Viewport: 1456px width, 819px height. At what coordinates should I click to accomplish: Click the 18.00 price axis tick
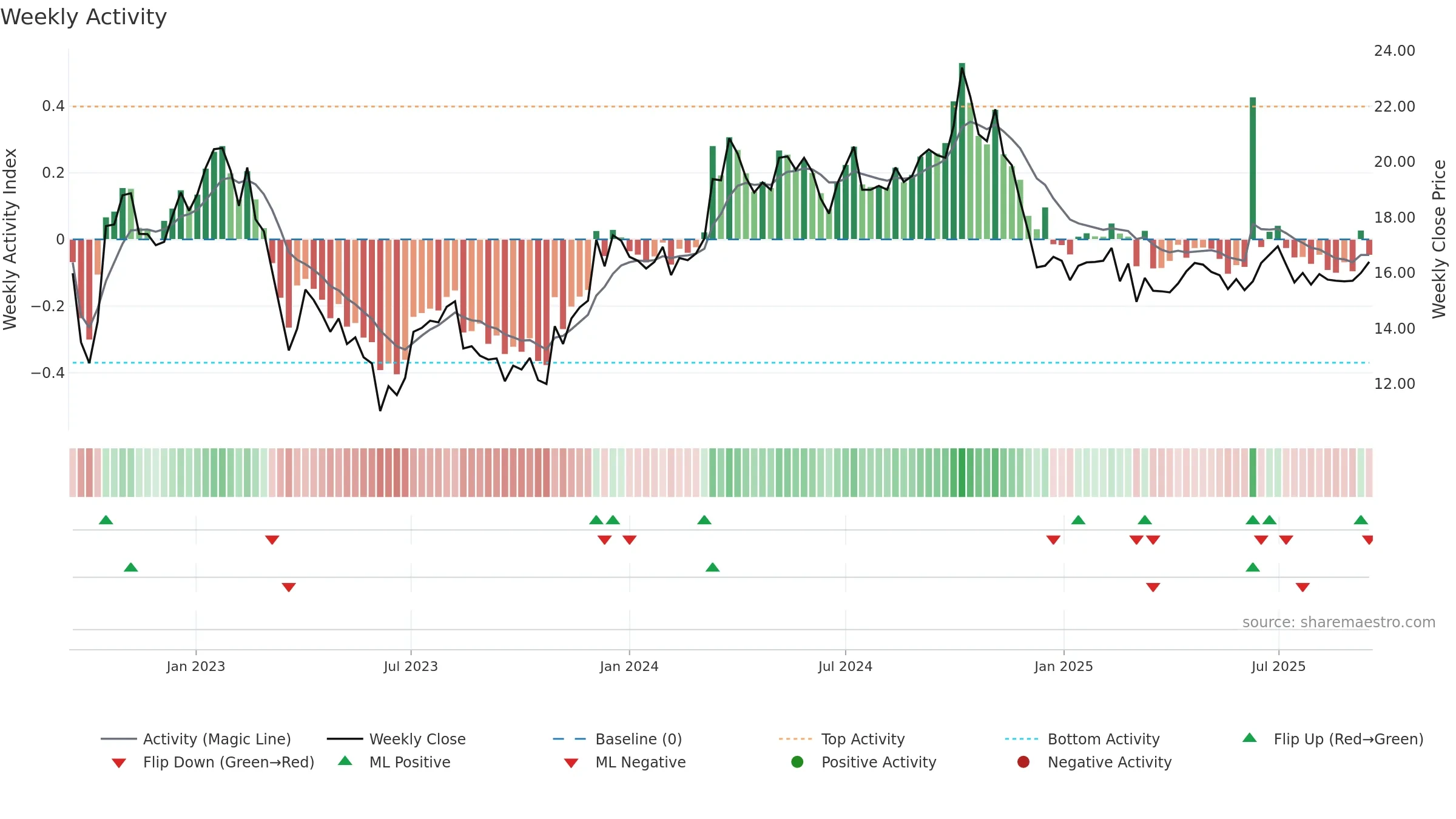pyautogui.click(x=1395, y=217)
